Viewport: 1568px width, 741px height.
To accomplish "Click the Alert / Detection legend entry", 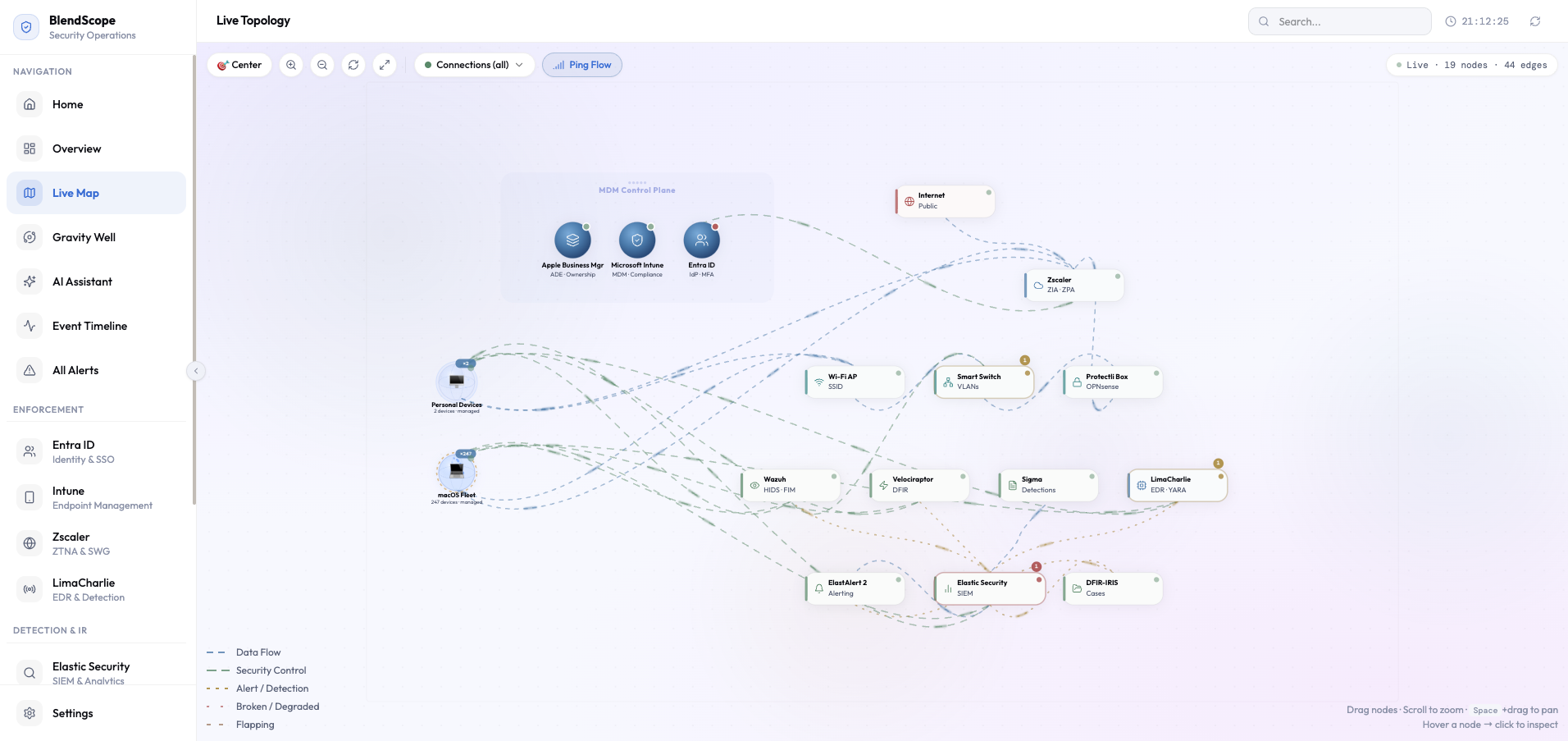I will [x=258, y=688].
